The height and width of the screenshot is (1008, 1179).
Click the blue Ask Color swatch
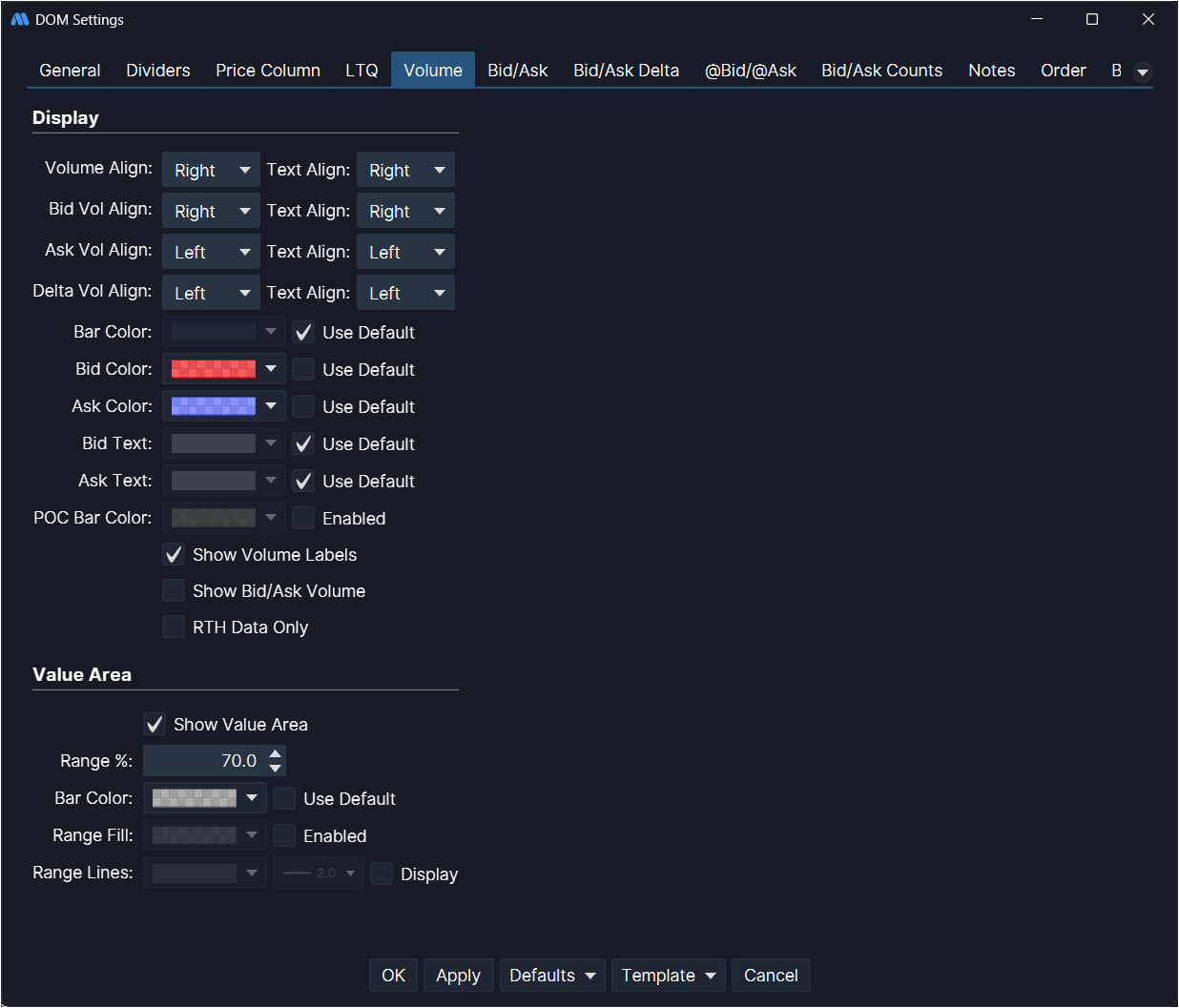coord(213,406)
